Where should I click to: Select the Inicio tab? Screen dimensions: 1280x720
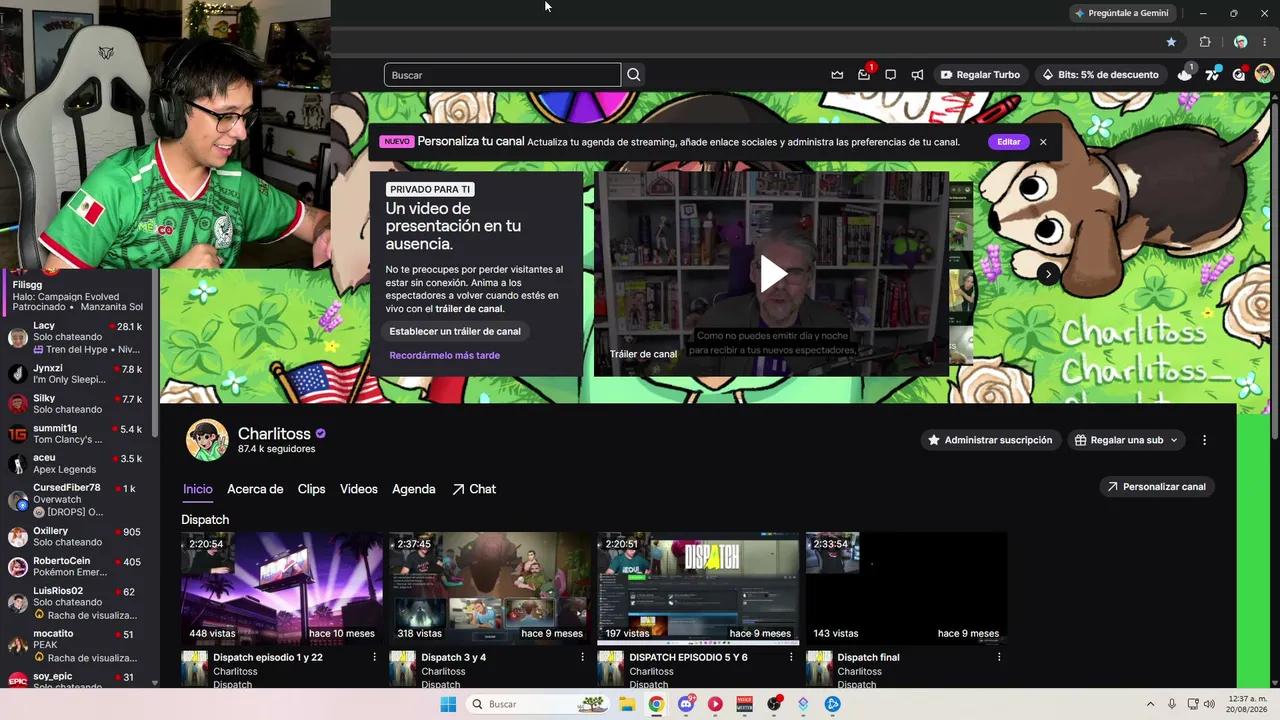(198, 489)
